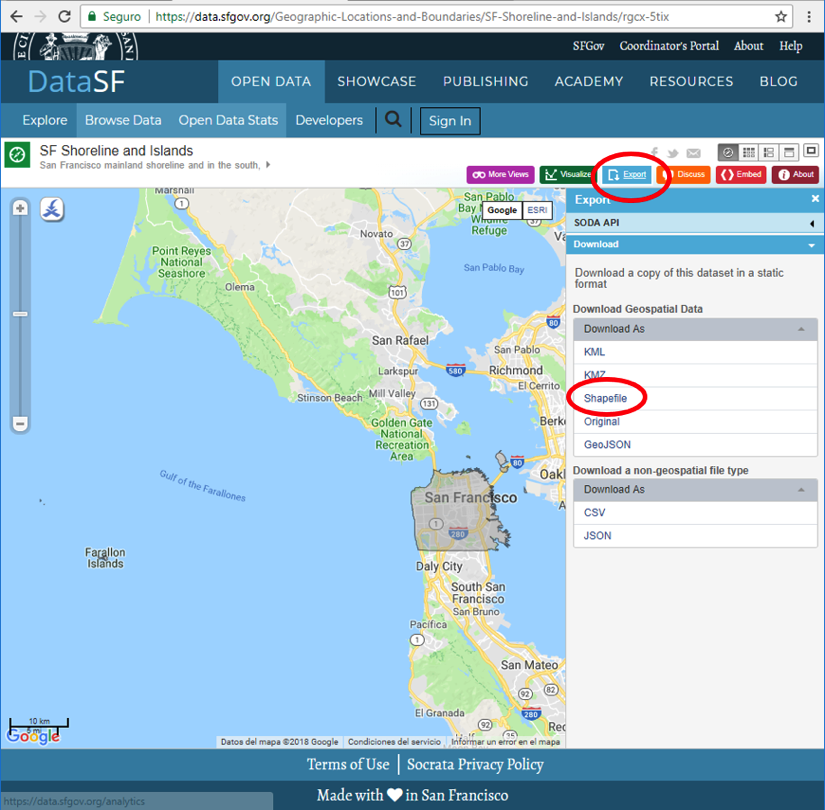Open Open Data Stats page
825x810 pixels.
coord(228,121)
